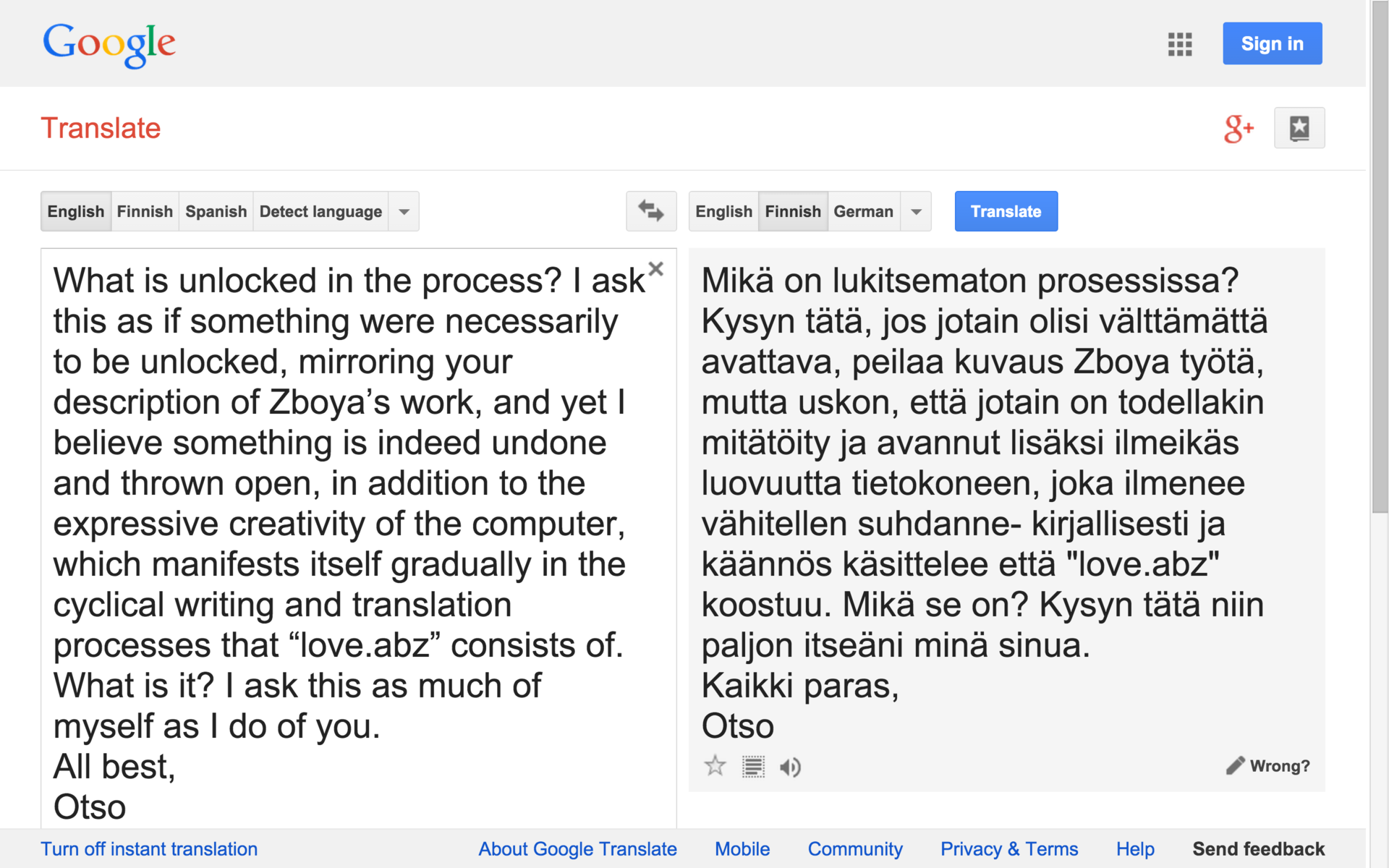Expand the target language dropdown arrow
The image size is (1389, 868).
(916, 211)
